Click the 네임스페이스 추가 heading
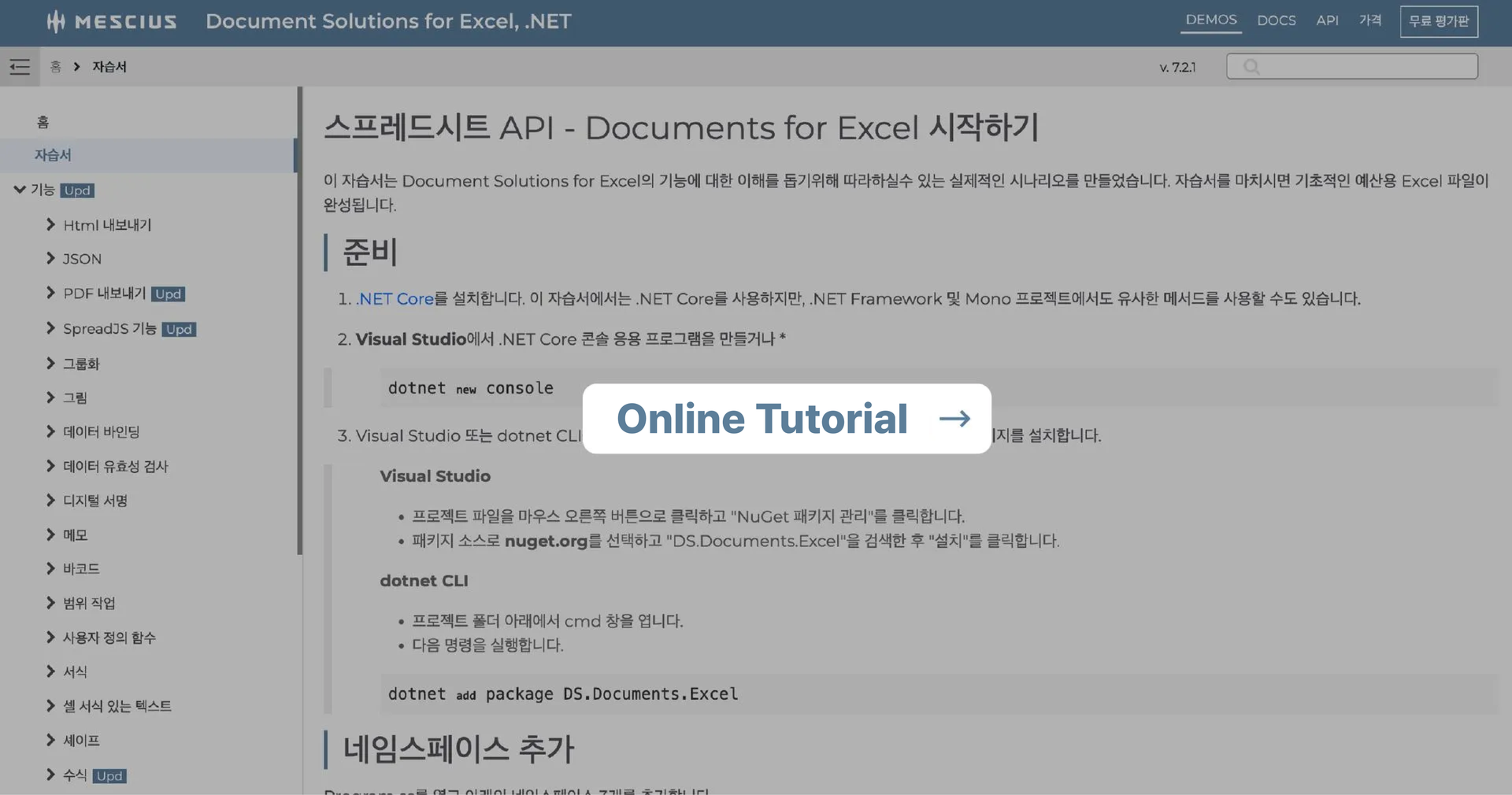Screen dimensions: 1512x795 point(458,749)
